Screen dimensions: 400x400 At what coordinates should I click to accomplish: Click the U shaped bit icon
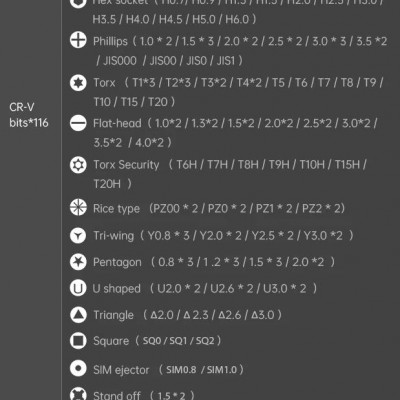(78, 288)
